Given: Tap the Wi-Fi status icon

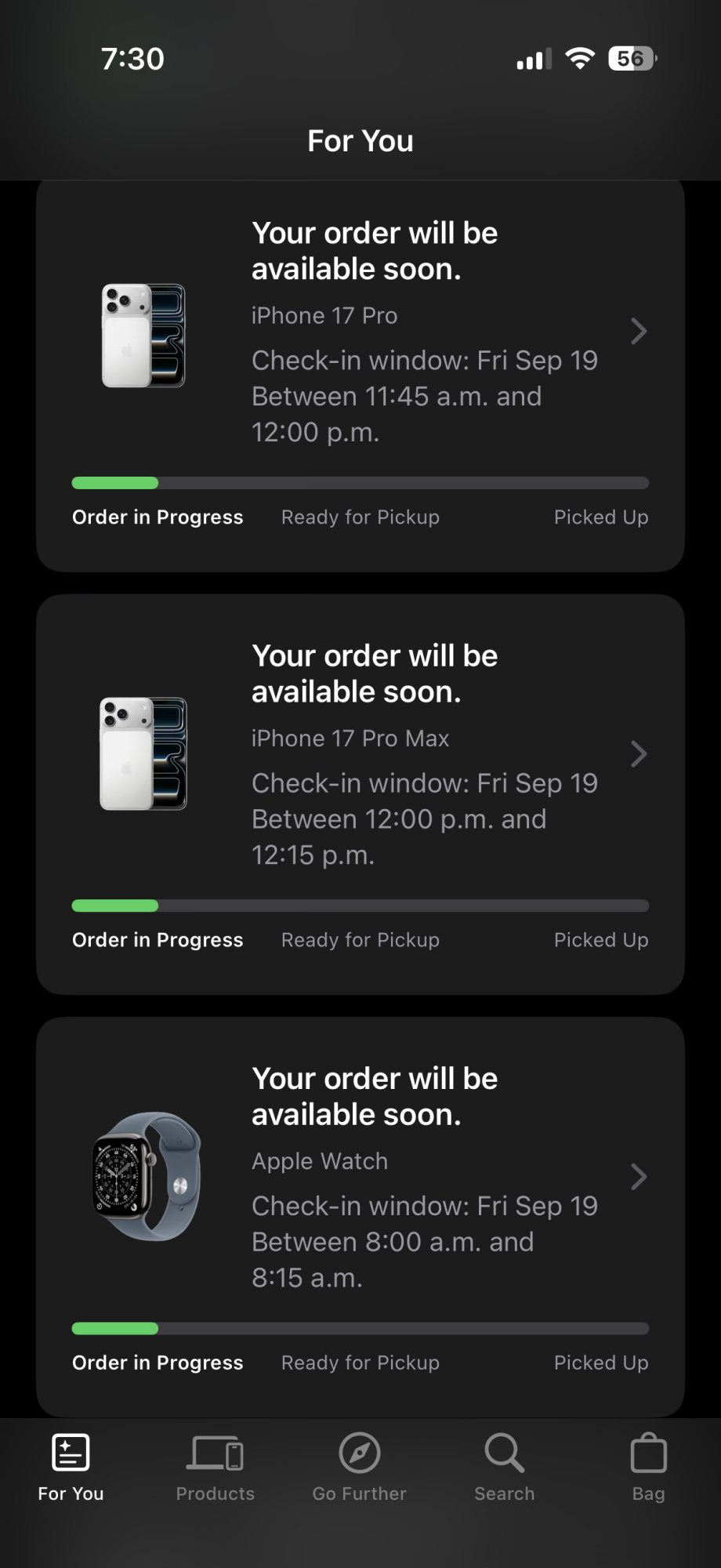Looking at the screenshot, I should pyautogui.click(x=580, y=59).
